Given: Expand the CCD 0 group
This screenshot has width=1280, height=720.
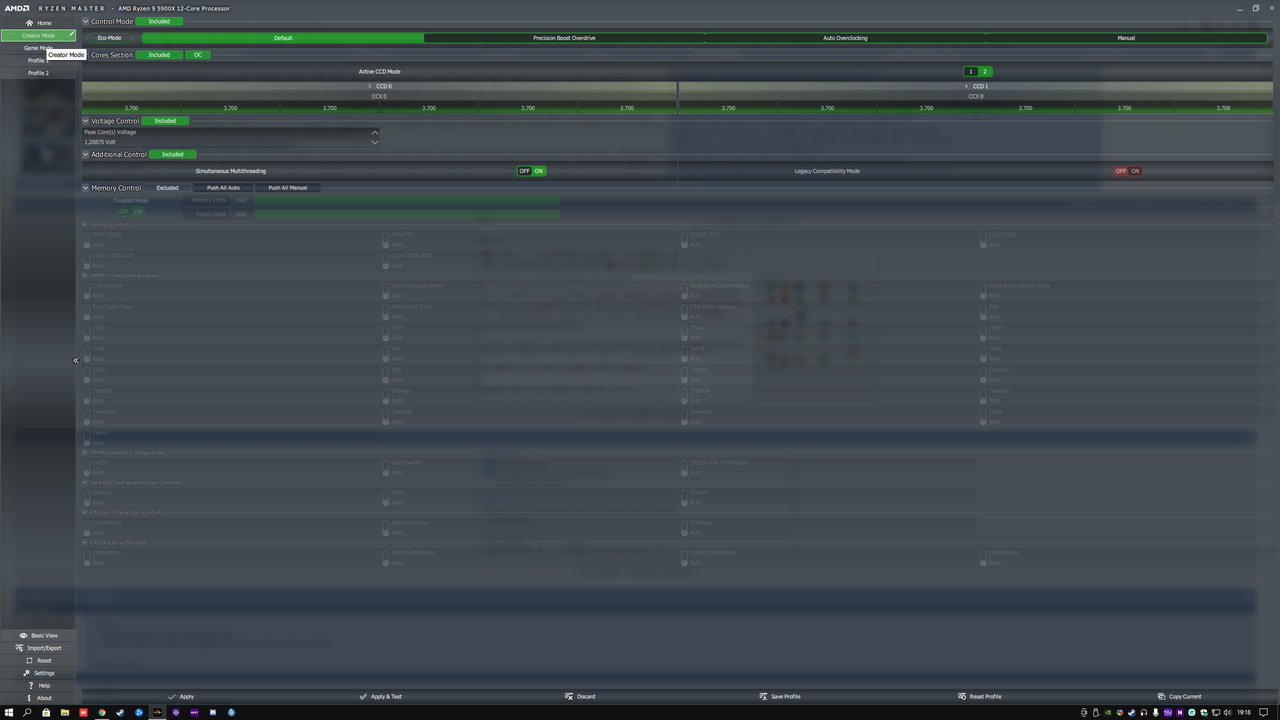Looking at the screenshot, I should click(371, 86).
